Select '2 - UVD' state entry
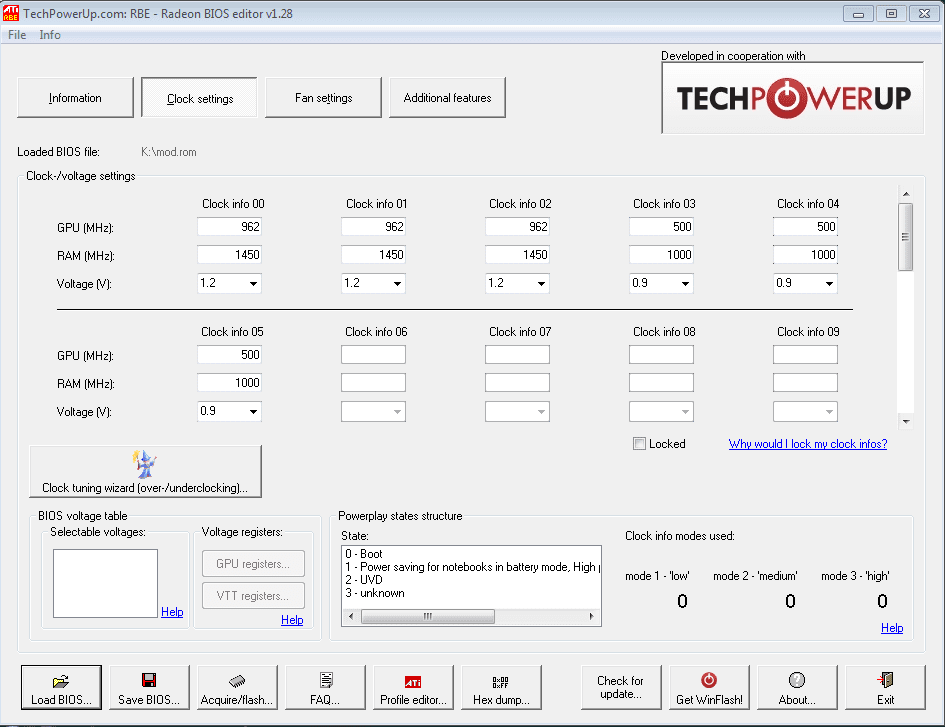 (x=364, y=580)
